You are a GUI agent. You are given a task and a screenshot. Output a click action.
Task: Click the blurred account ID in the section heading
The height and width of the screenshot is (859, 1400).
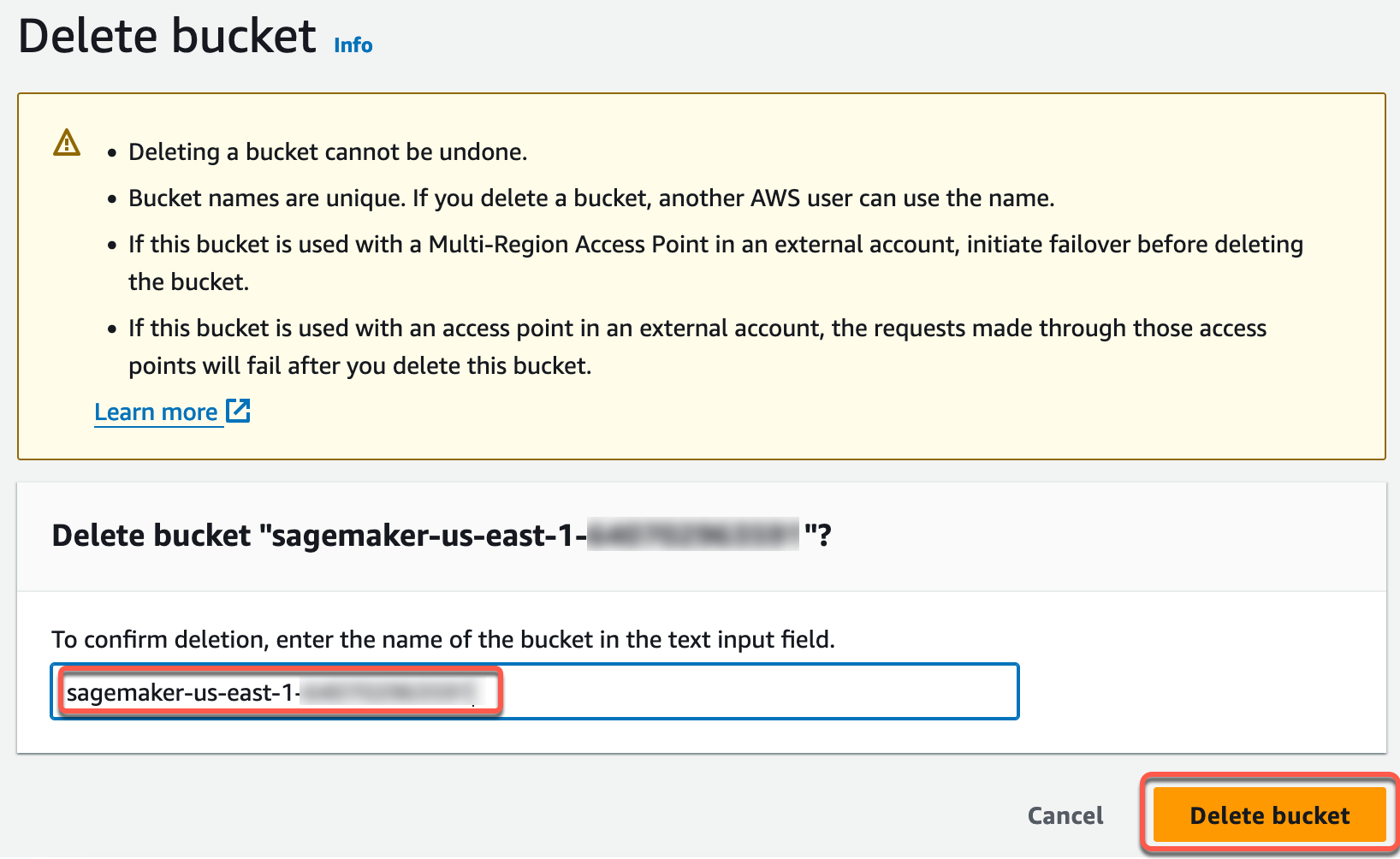[693, 536]
